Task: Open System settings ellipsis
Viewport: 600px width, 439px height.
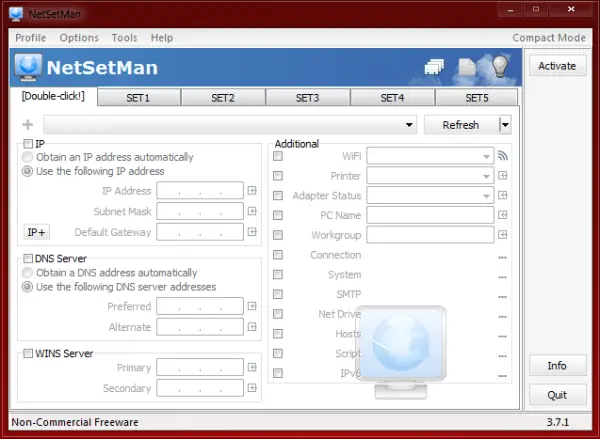Action: [x=503, y=277]
